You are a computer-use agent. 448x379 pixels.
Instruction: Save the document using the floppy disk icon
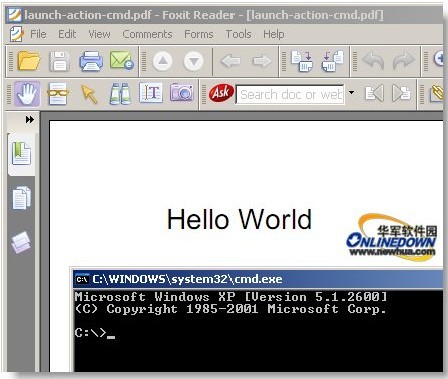click(x=60, y=61)
